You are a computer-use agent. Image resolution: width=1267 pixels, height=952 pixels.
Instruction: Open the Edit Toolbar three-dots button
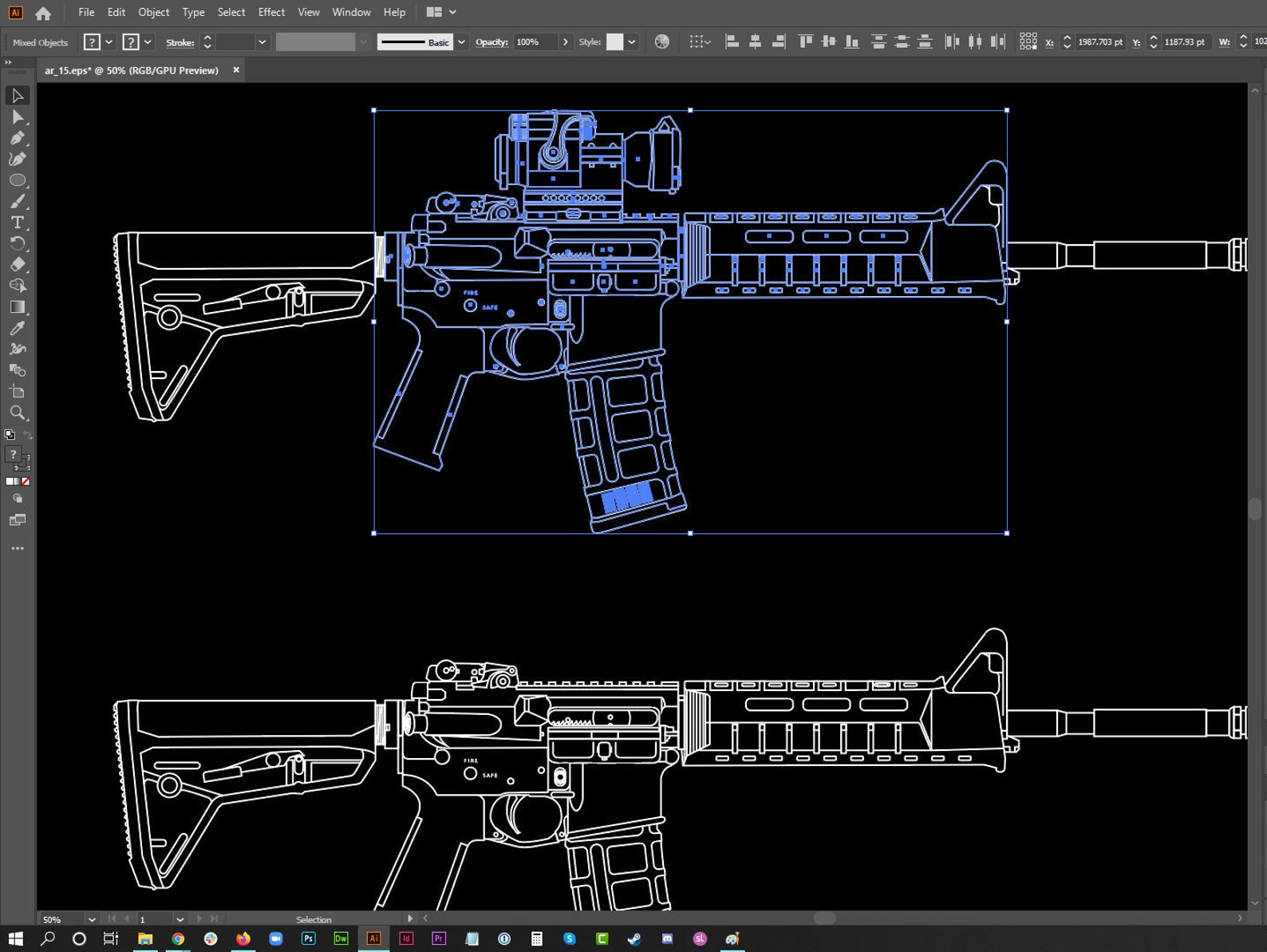[x=18, y=548]
